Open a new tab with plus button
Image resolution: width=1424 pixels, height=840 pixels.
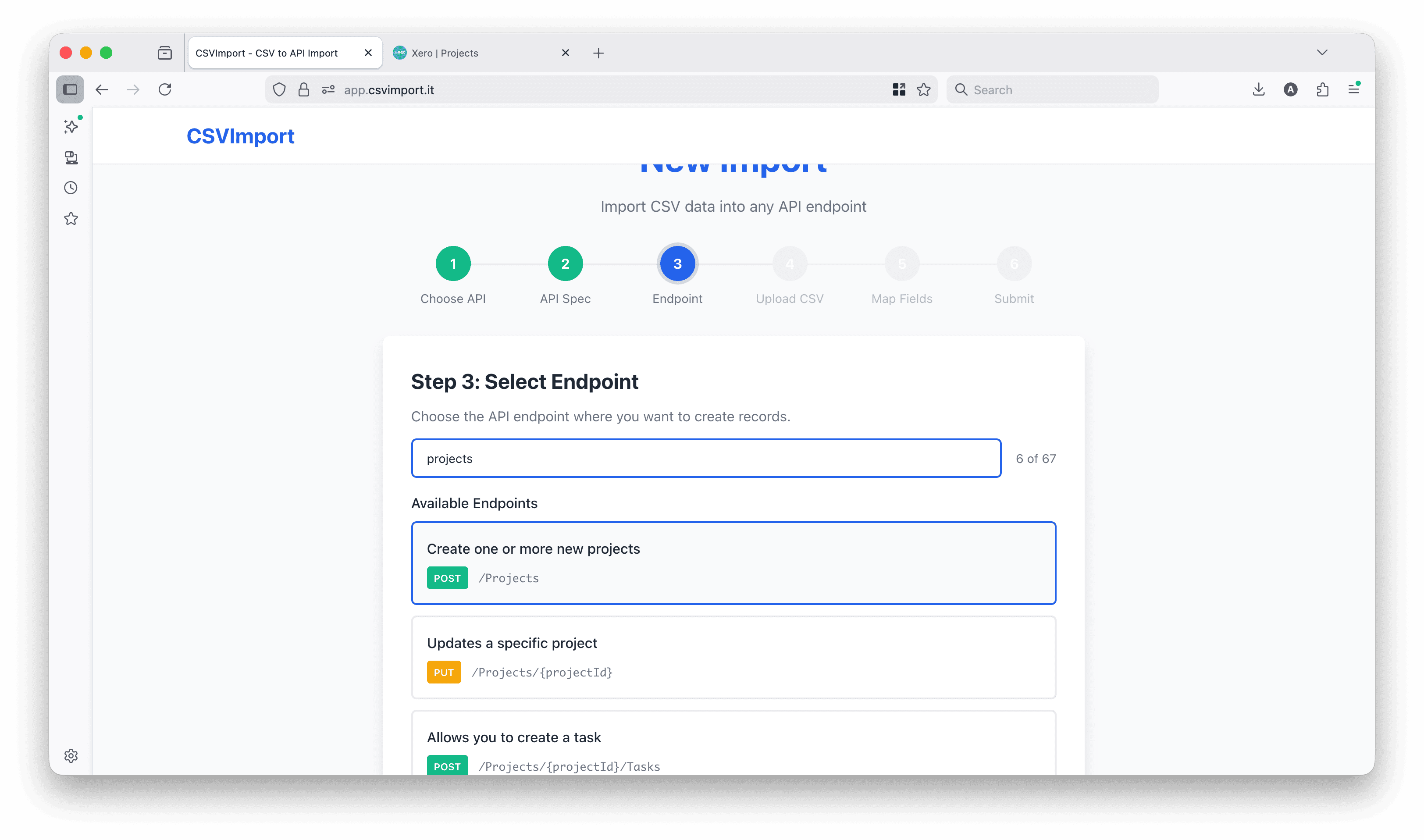point(598,53)
